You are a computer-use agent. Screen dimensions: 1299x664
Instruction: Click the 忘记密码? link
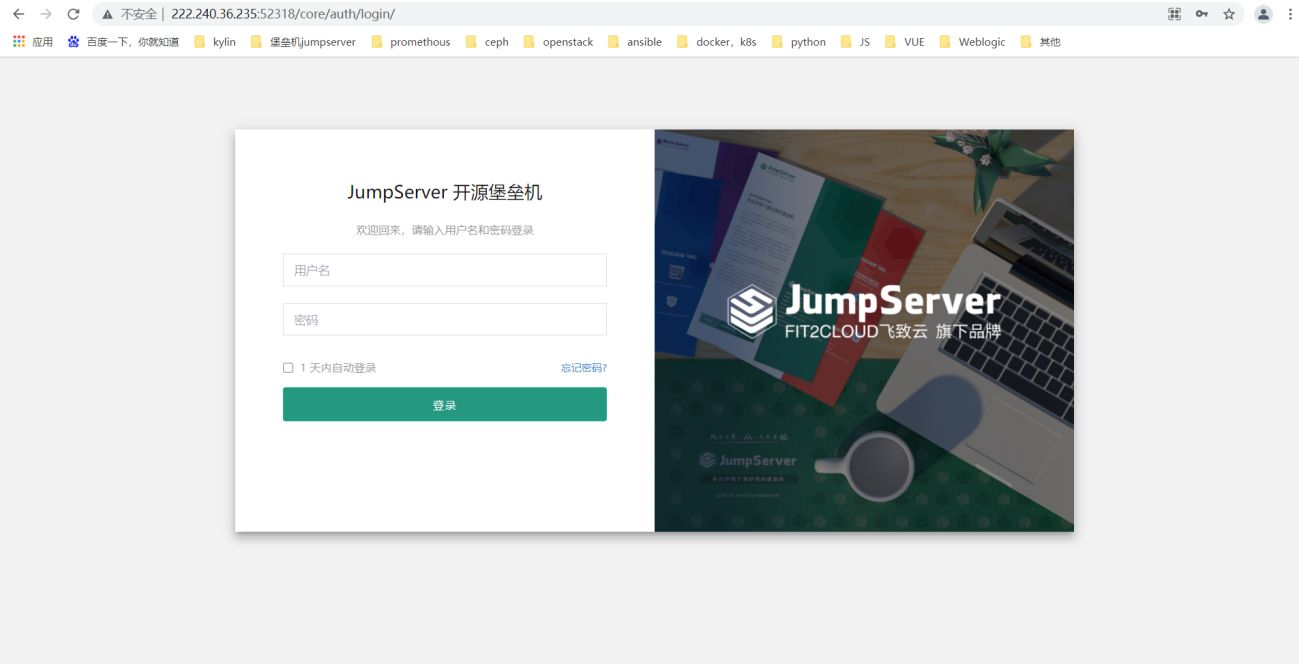click(x=584, y=368)
